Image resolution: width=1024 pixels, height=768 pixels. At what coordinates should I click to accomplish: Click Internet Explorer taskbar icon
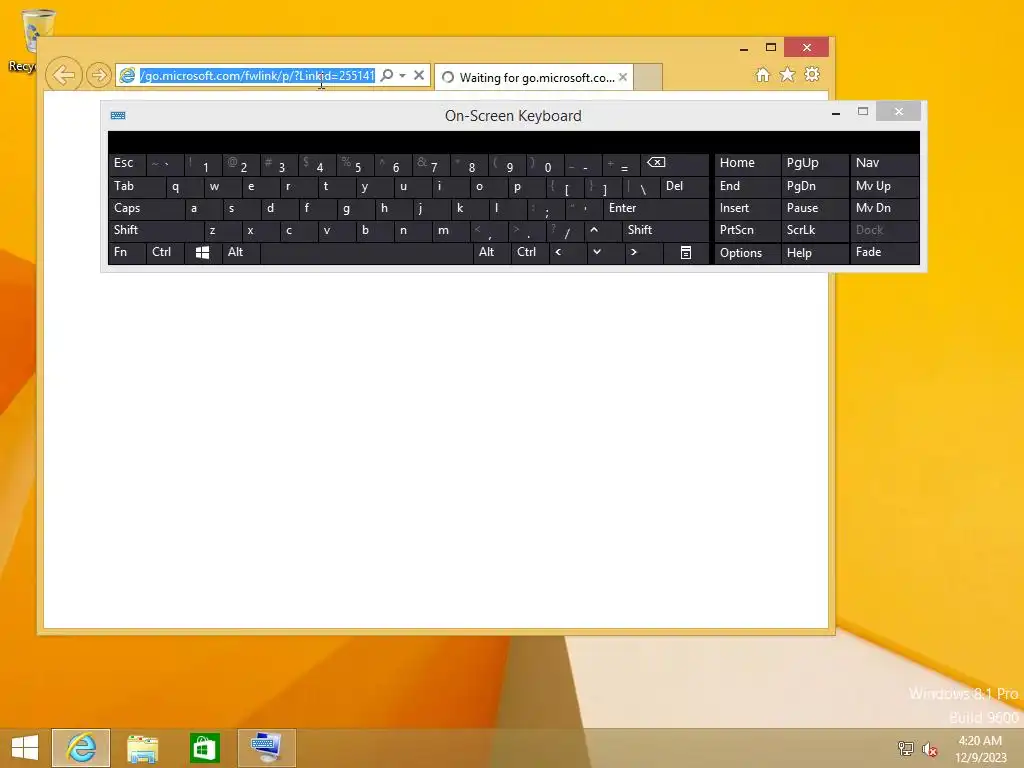coord(81,748)
